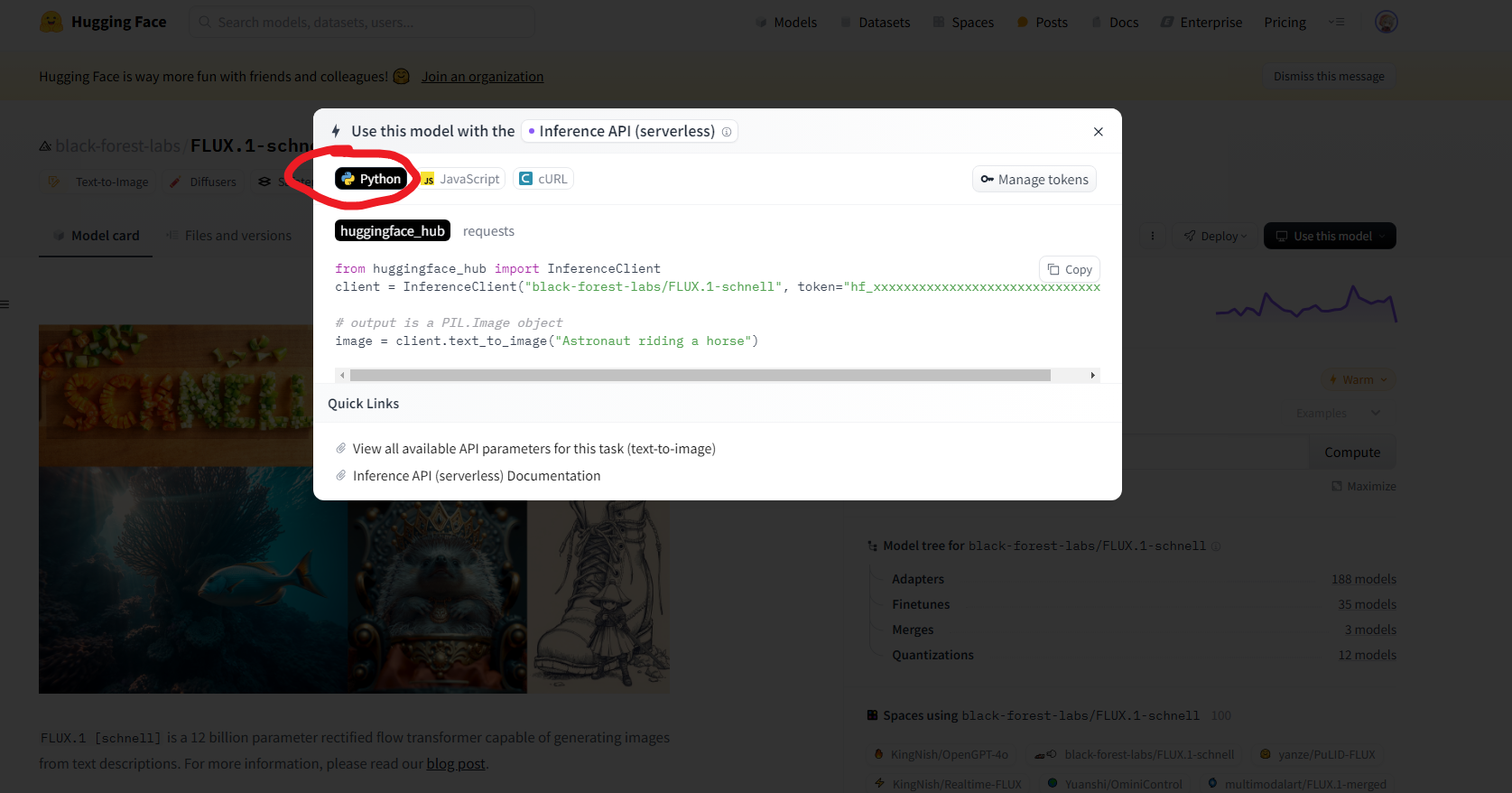Expand the Use this model dropdown
1512x793 pixels.
(1330, 236)
